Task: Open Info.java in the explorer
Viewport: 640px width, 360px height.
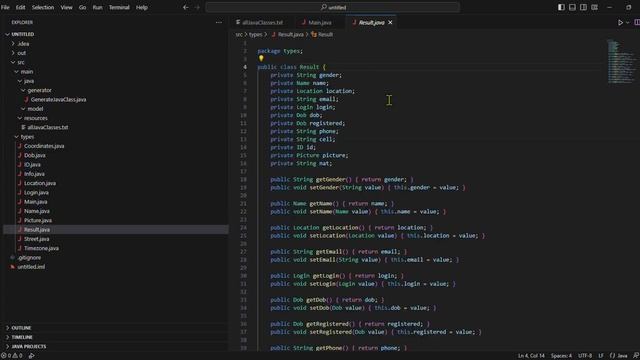Action: [x=34, y=174]
